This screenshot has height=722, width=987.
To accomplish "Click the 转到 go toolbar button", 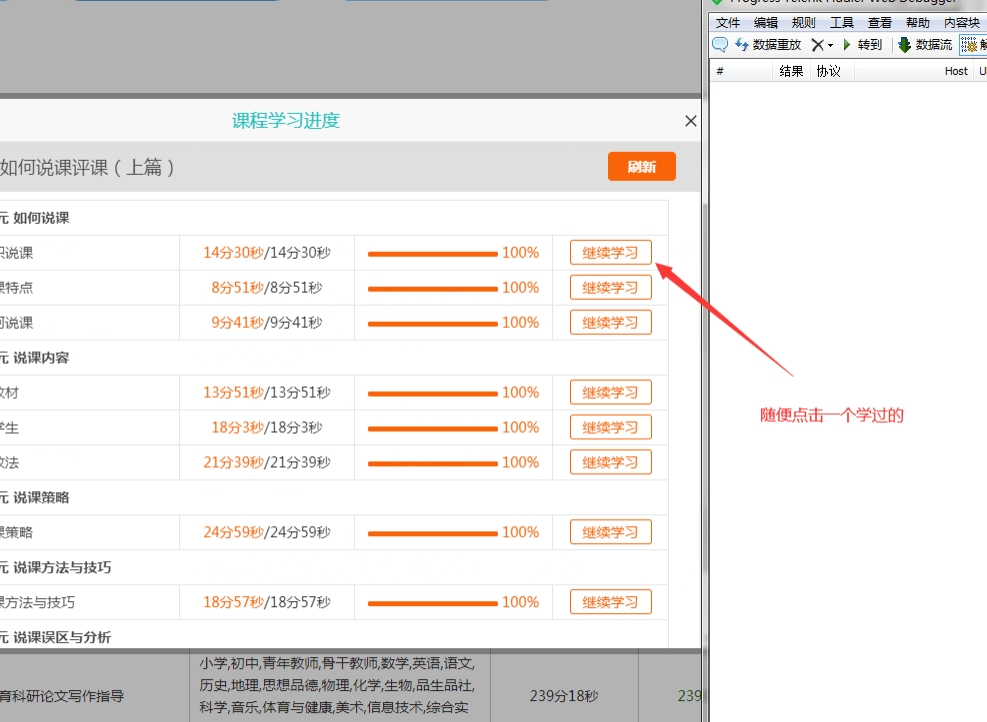I will [862, 45].
